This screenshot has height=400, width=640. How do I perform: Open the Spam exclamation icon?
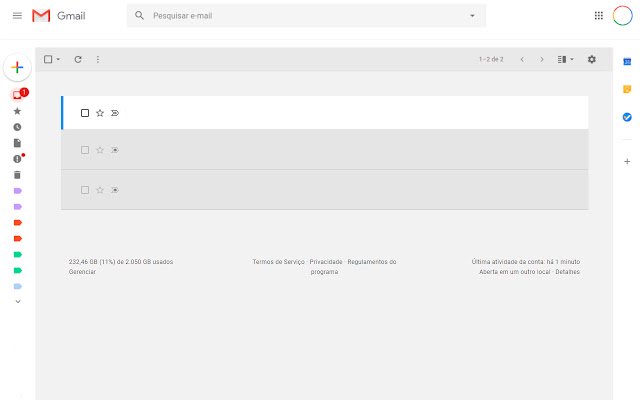pyautogui.click(x=17, y=159)
